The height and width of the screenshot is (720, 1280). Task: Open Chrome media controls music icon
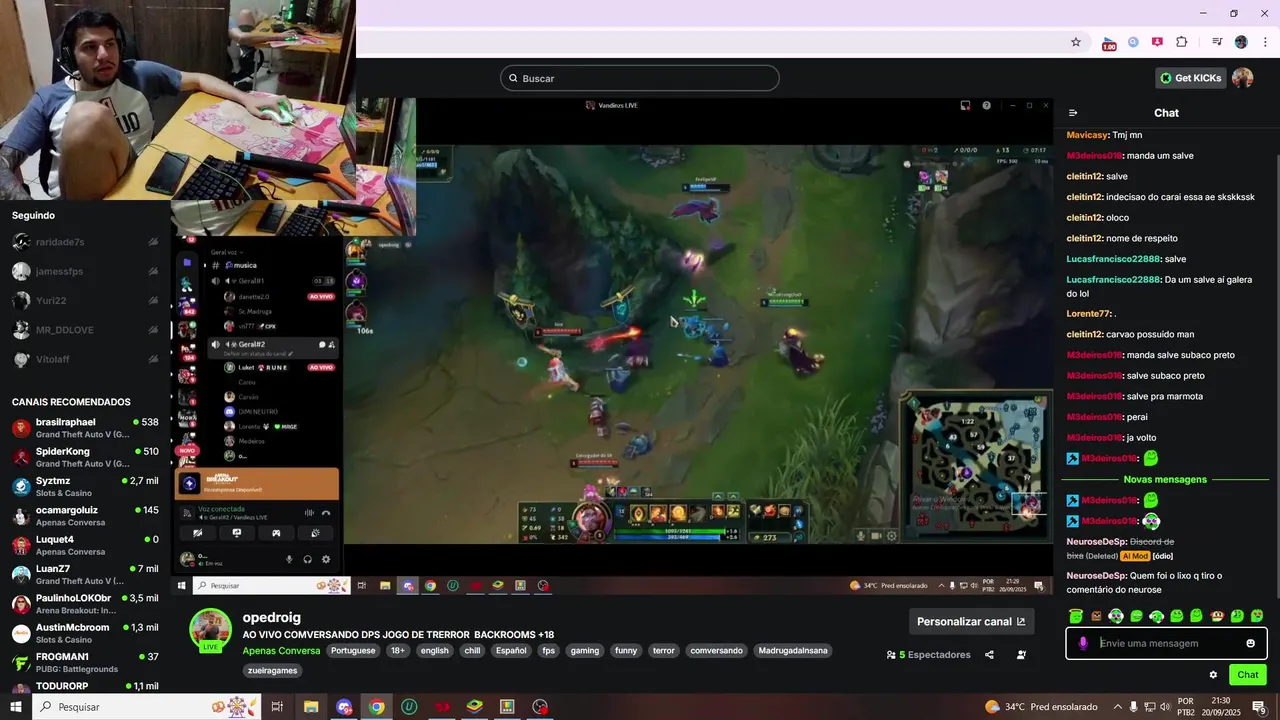click(x=1217, y=42)
